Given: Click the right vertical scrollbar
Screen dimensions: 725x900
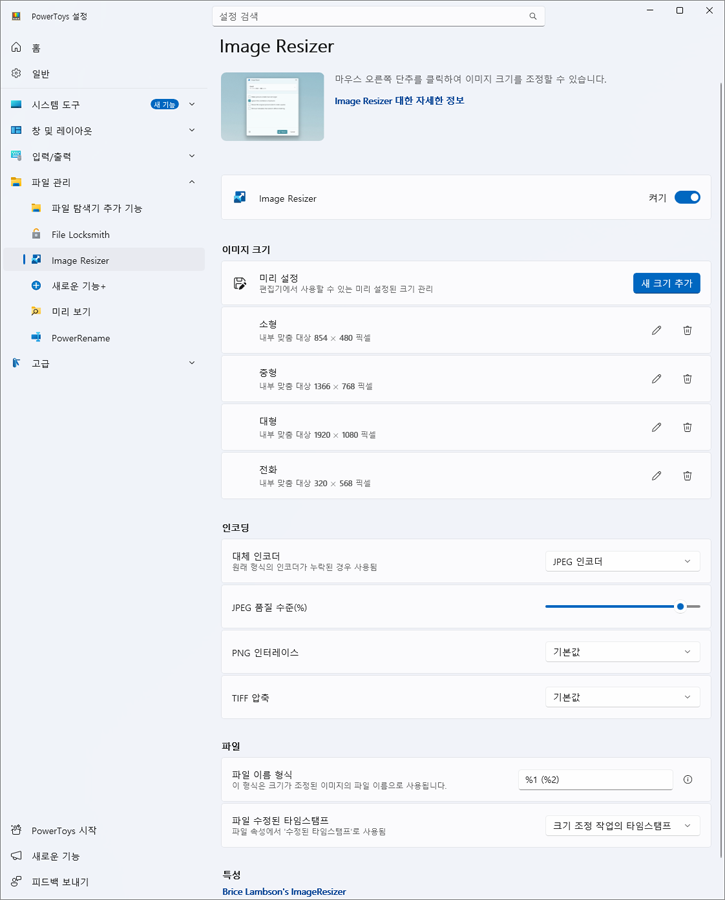Looking at the screenshot, I should click(x=722, y=471).
